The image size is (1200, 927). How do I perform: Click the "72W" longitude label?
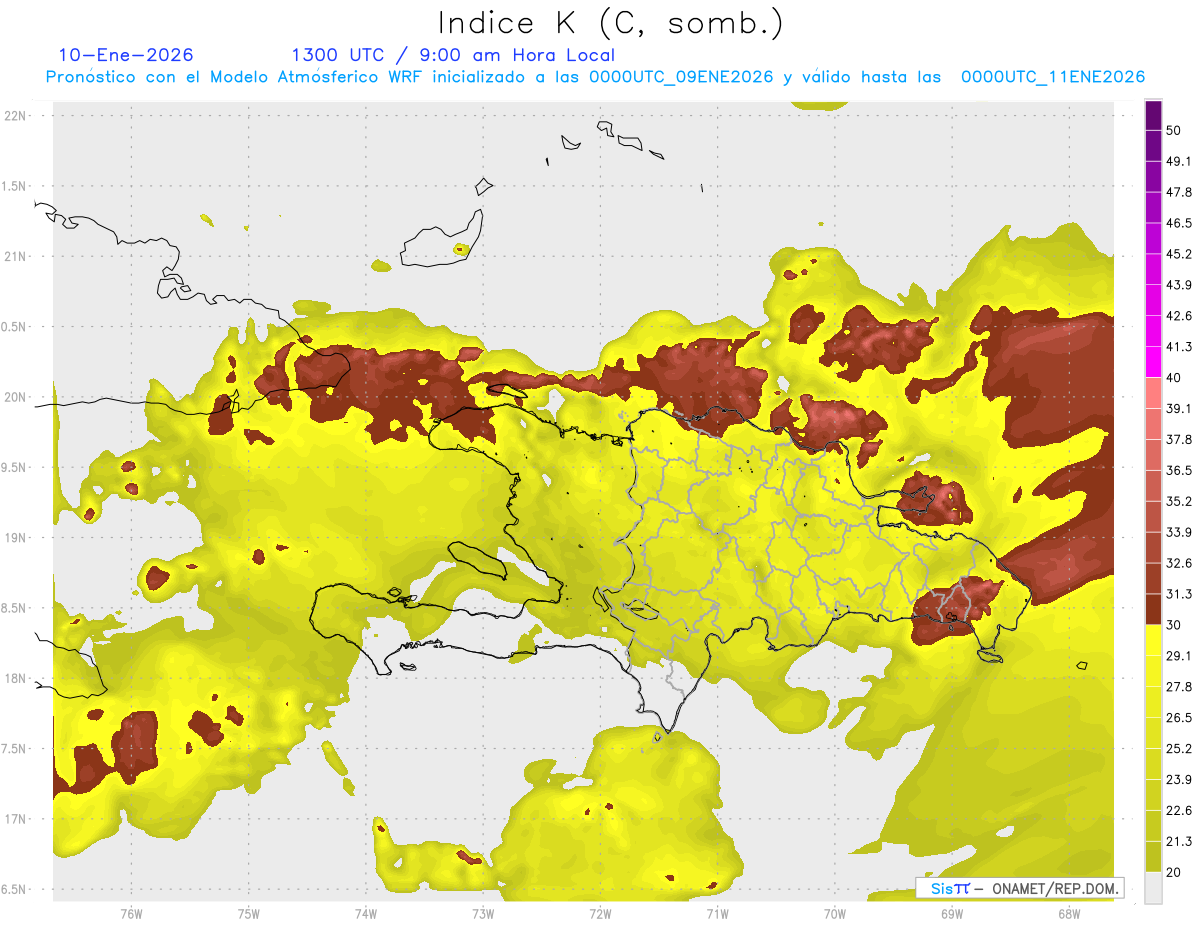click(600, 913)
